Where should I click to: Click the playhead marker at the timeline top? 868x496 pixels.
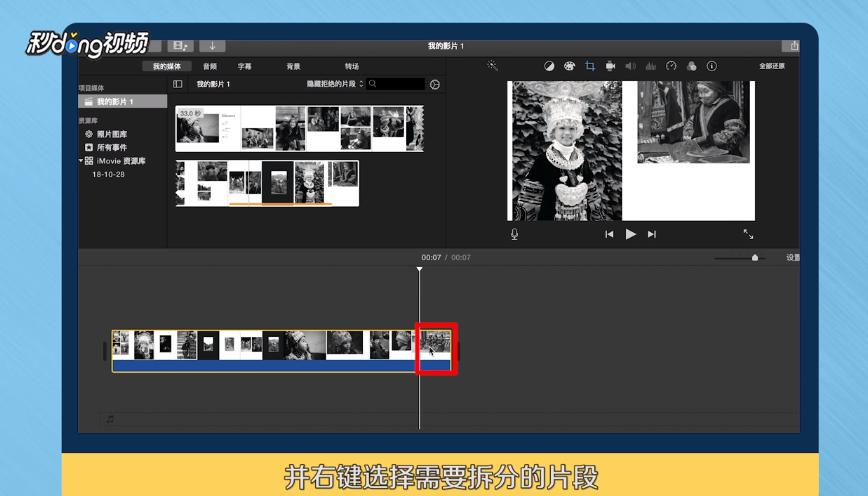point(420,270)
